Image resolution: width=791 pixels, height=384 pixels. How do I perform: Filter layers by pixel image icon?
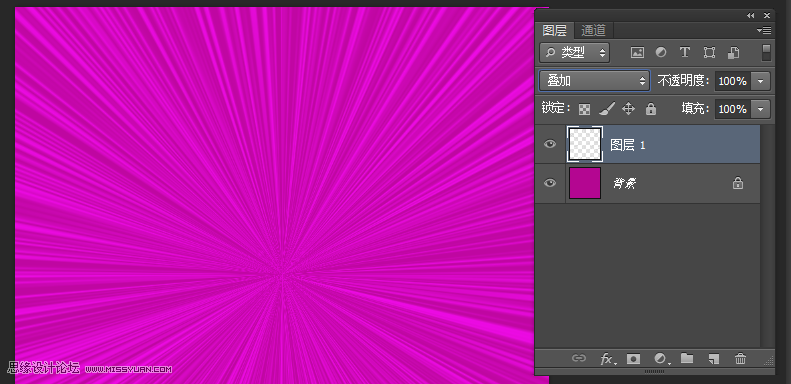637,52
